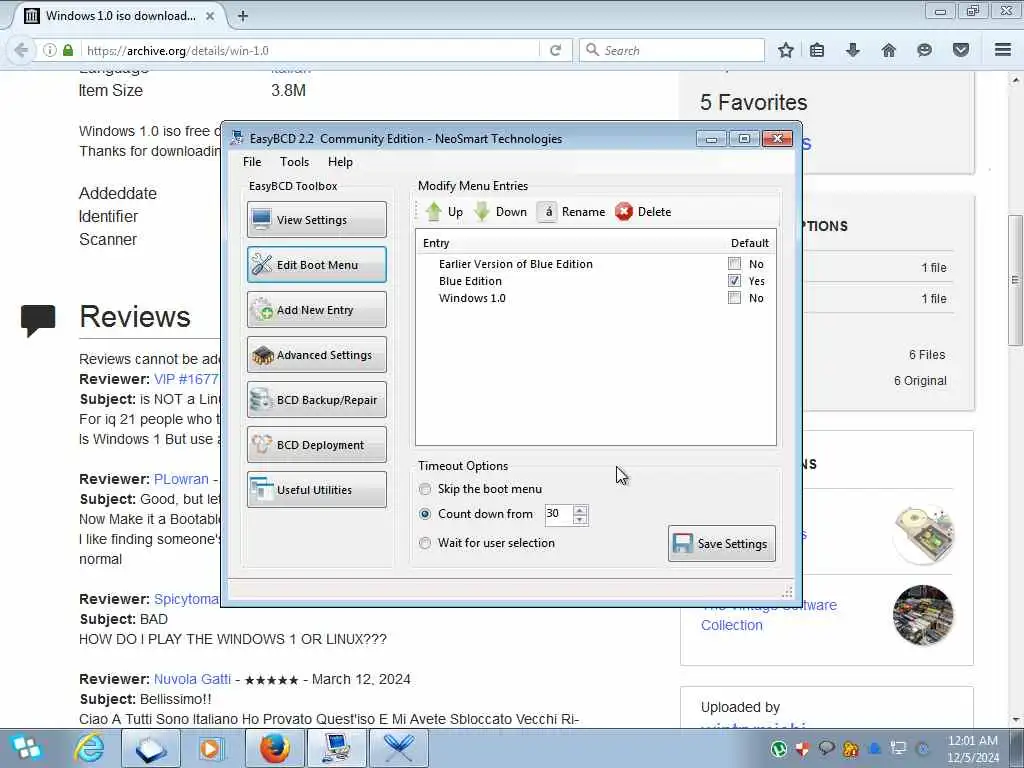
Task: Select Wait for user selection option
Action: pos(425,543)
